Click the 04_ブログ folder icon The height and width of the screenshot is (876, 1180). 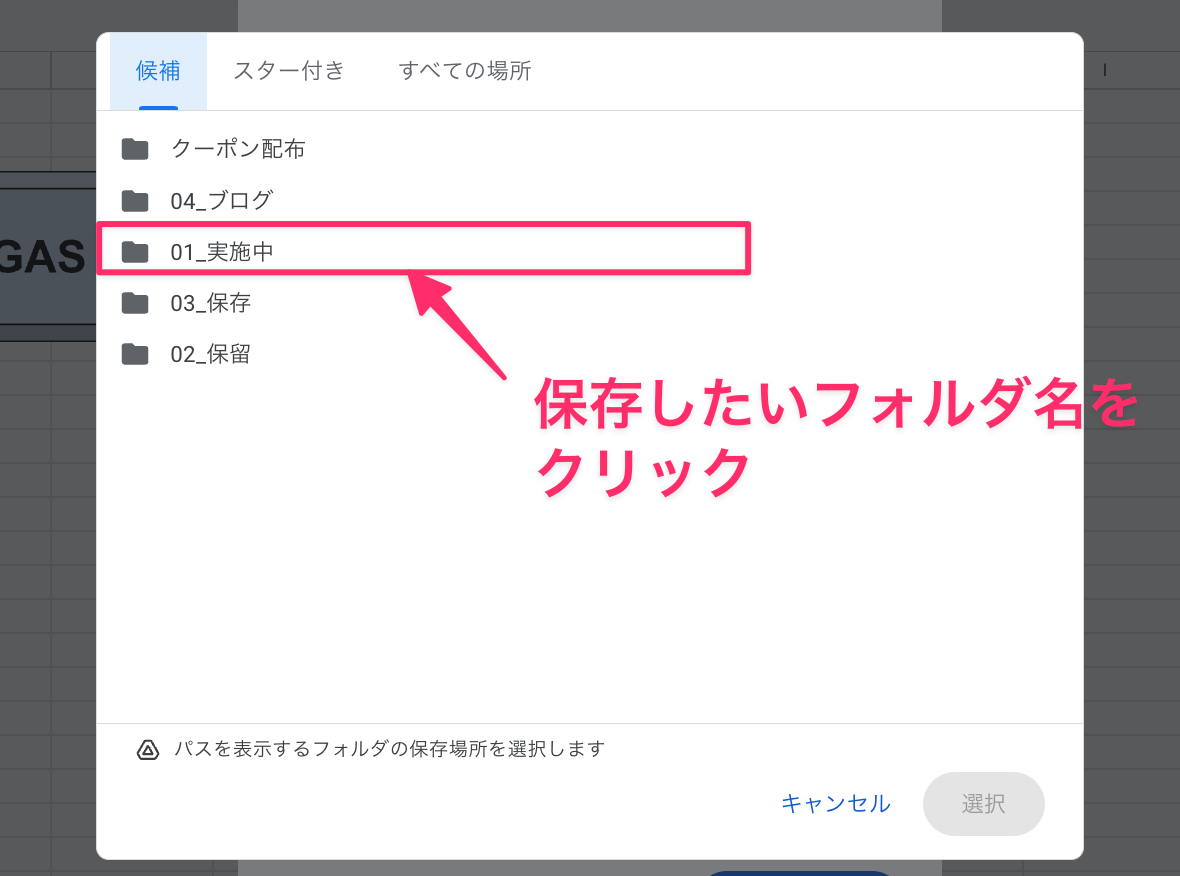pos(135,201)
